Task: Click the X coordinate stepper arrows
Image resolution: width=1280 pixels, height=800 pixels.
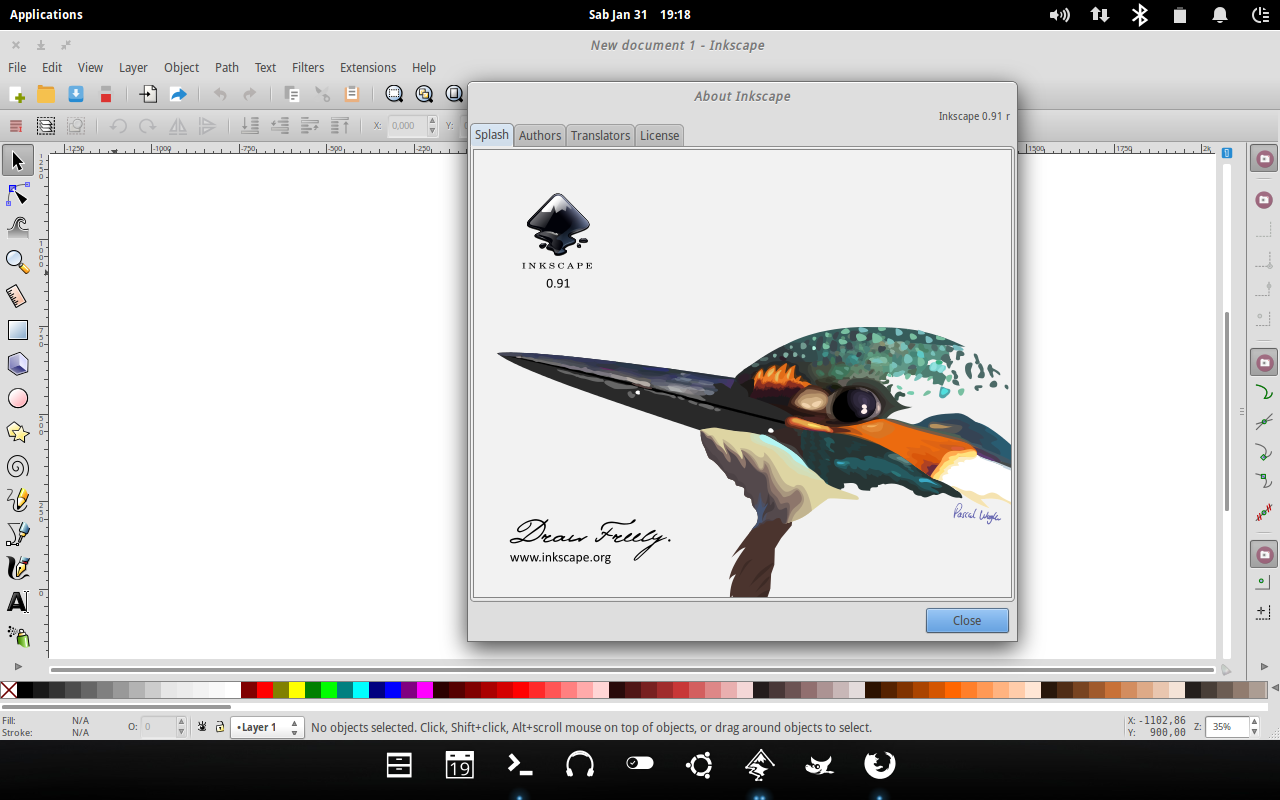Action: coord(432,126)
